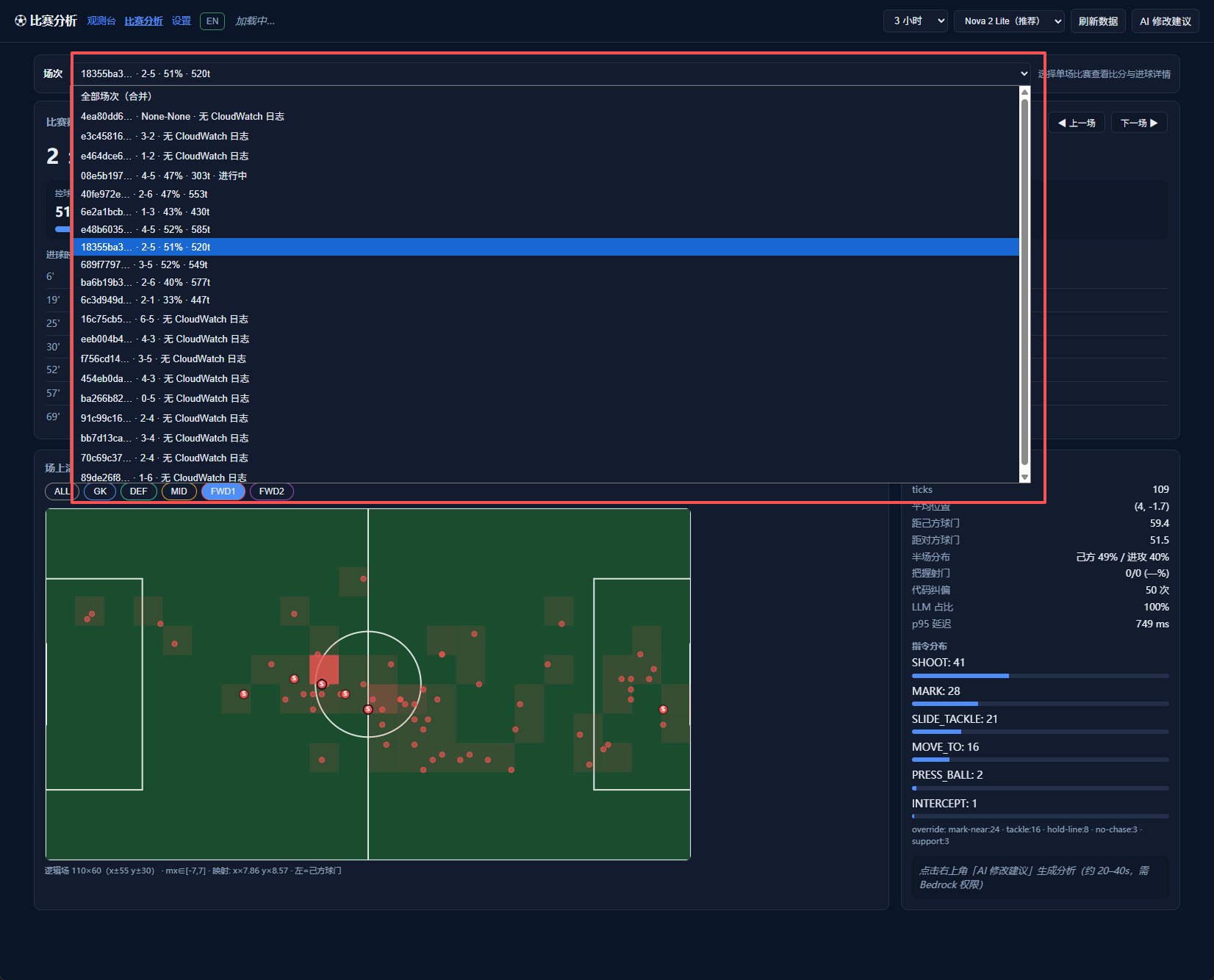Click the SHOOT: 41 distribution bar
This screenshot has width=1214, height=980.
click(1040, 675)
